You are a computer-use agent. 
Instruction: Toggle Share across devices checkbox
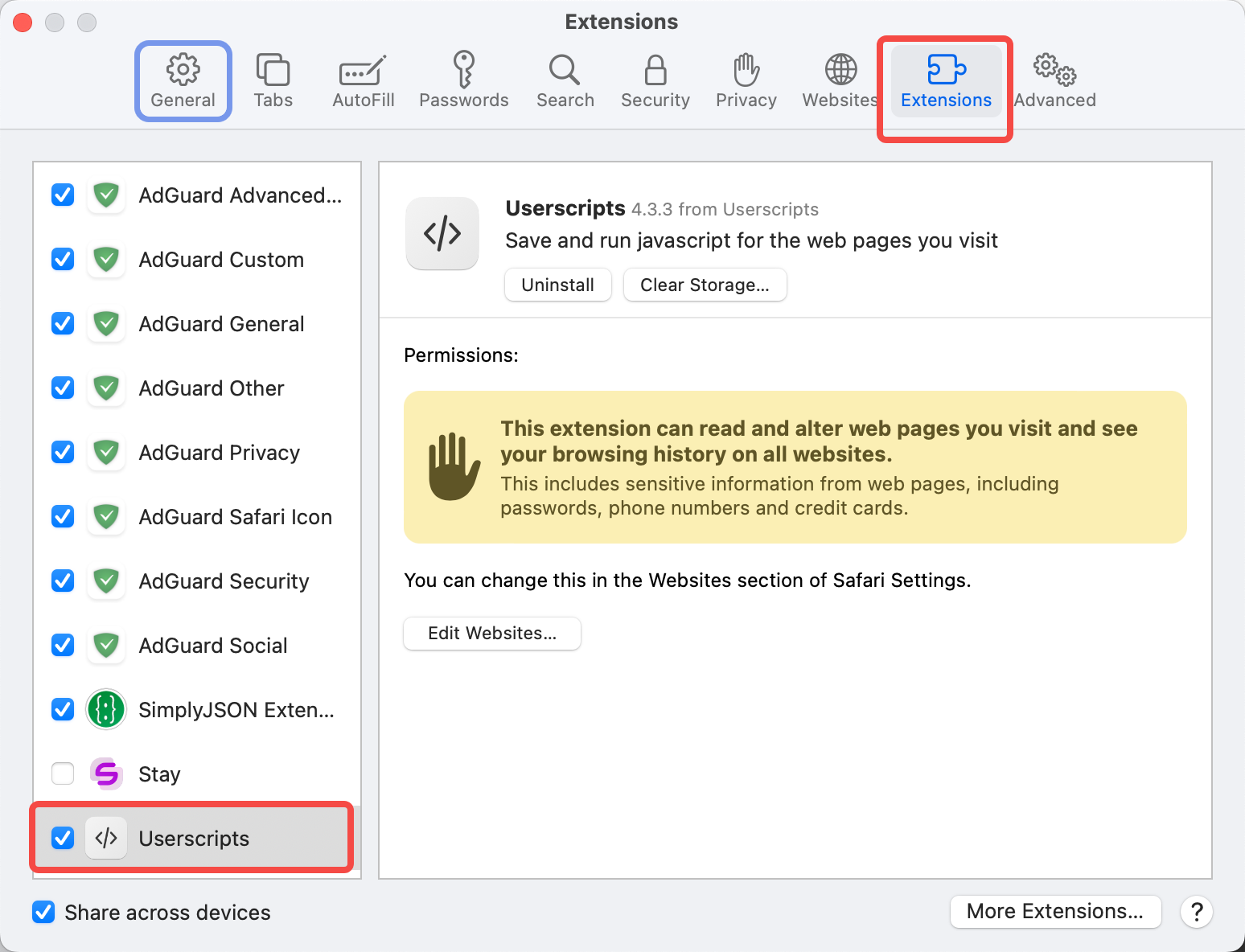[x=43, y=912]
